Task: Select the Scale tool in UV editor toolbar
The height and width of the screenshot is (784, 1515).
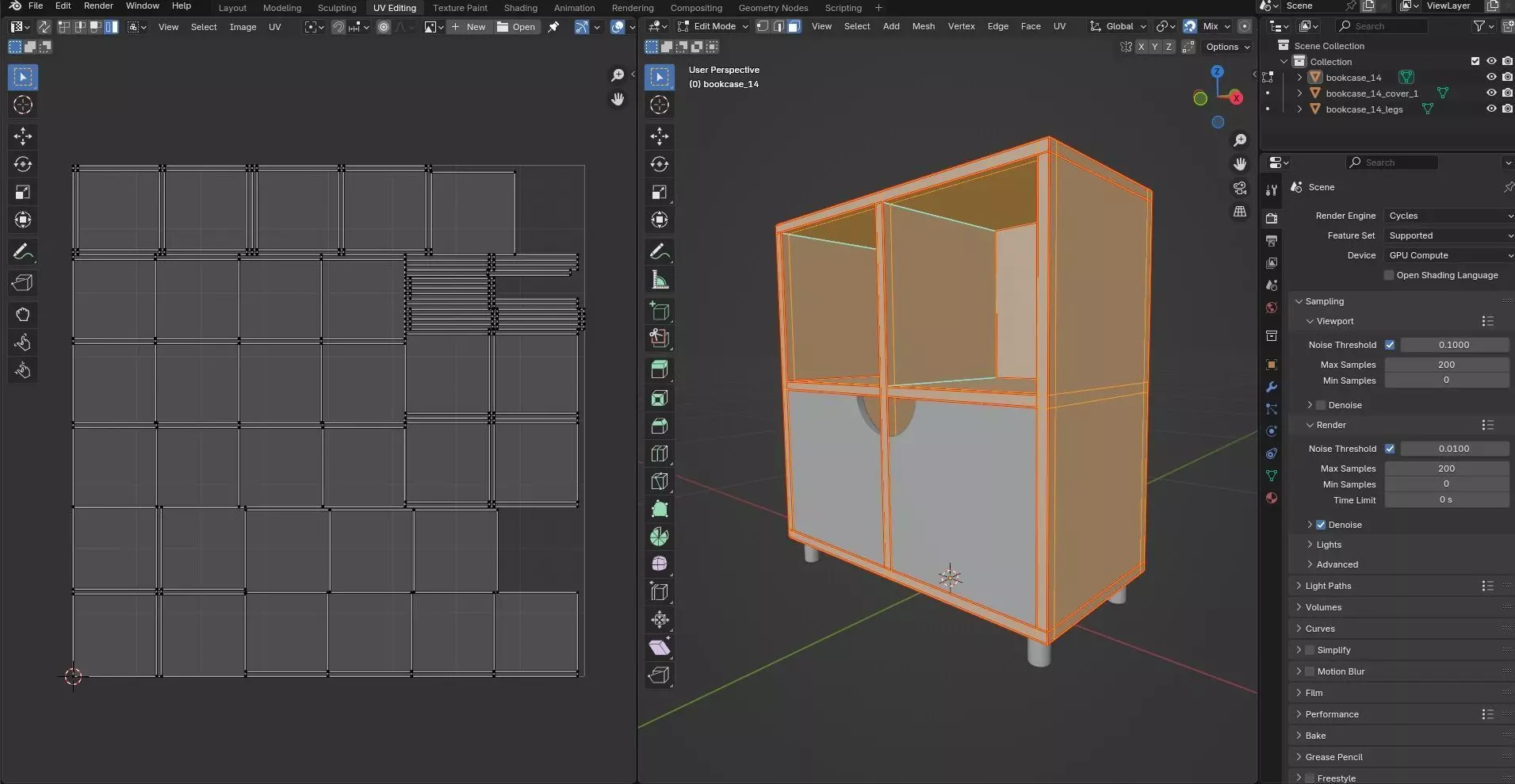Action: (x=23, y=192)
